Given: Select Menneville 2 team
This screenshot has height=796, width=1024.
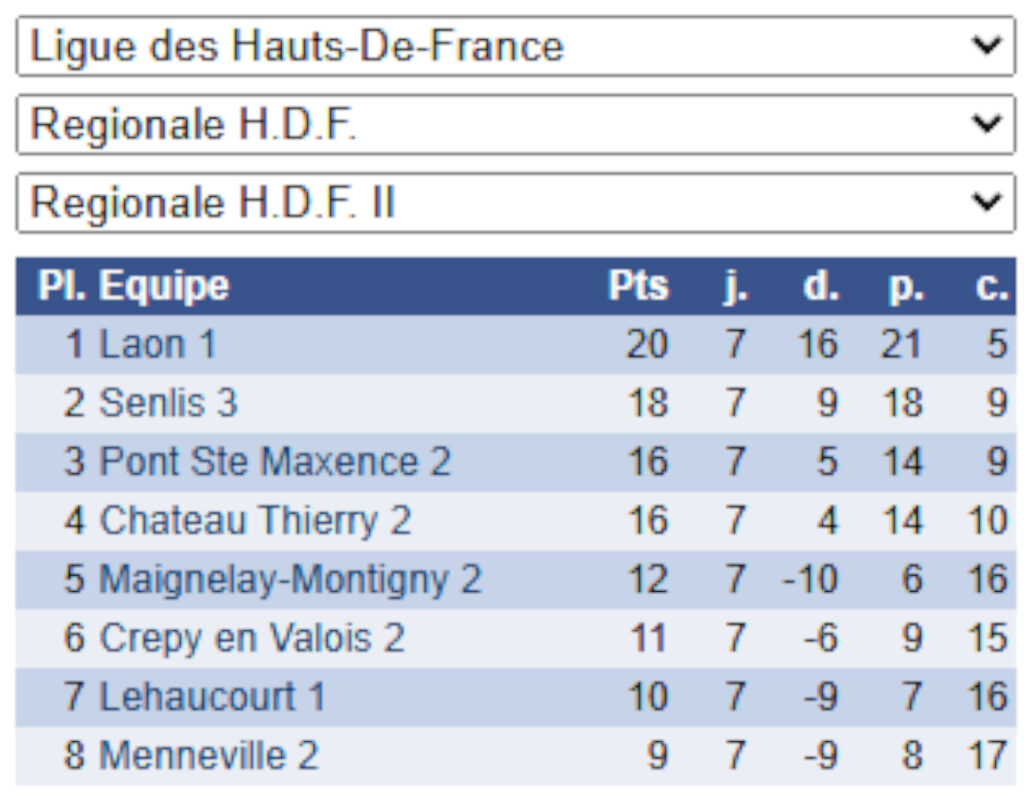Looking at the screenshot, I should point(209,755).
